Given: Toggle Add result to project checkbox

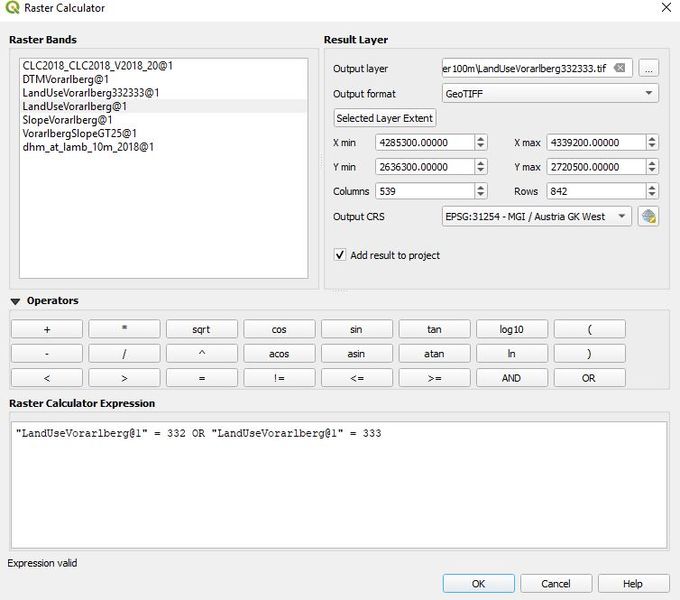Looking at the screenshot, I should 341,255.
